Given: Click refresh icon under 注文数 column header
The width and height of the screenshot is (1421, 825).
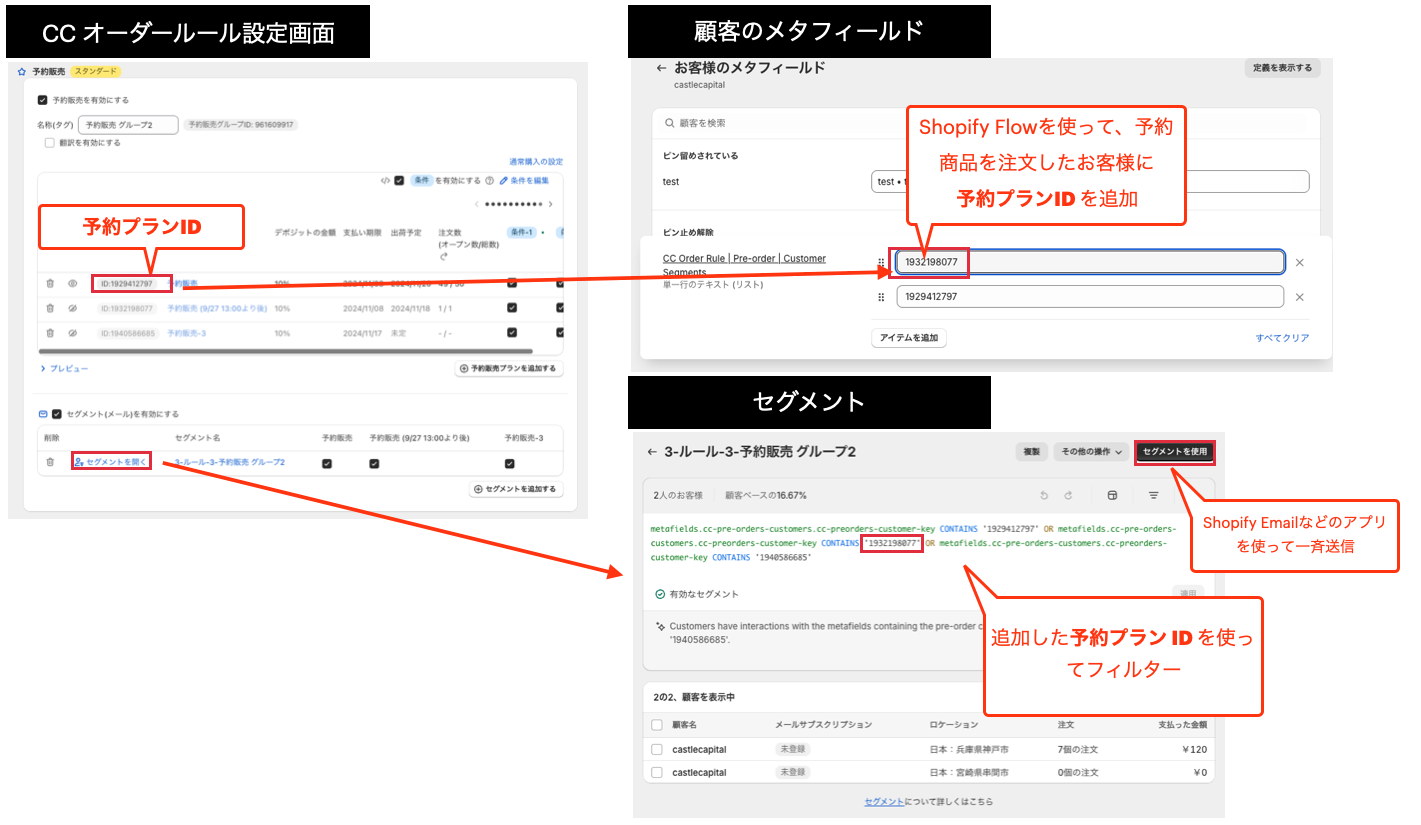Looking at the screenshot, I should click(443, 256).
